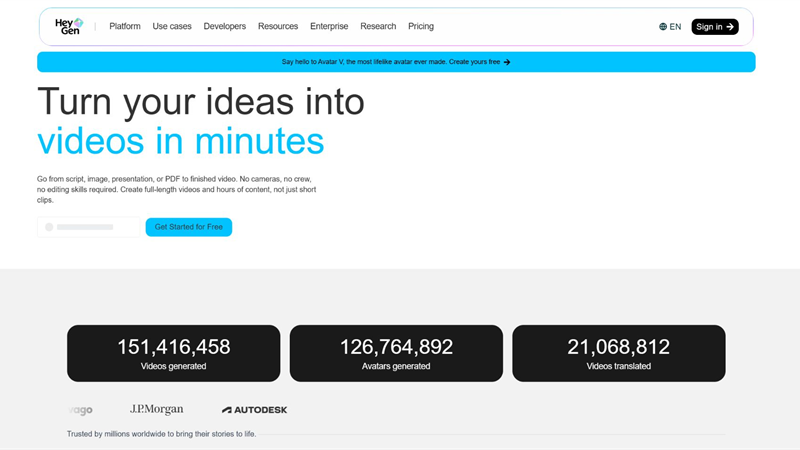Click the input field beside Get Started

[x=88, y=227]
